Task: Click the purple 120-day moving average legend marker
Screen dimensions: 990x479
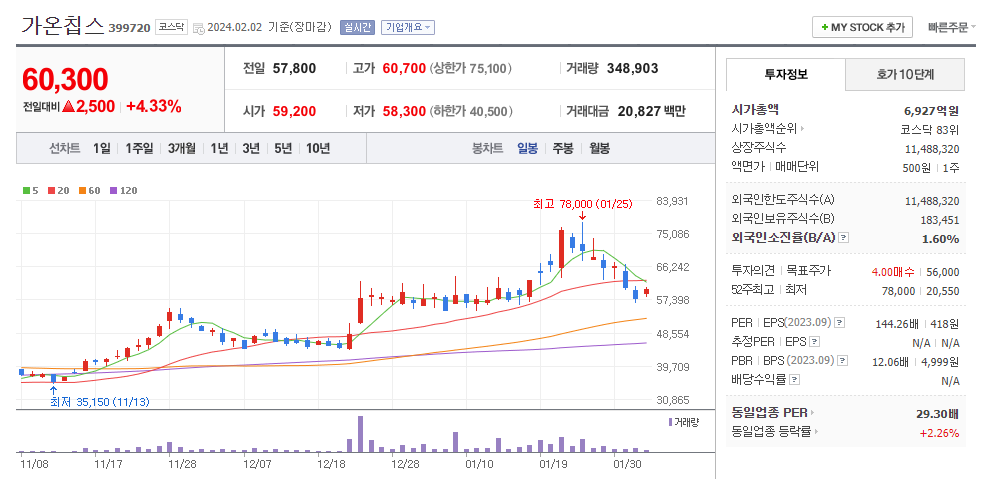Action: coord(113,191)
